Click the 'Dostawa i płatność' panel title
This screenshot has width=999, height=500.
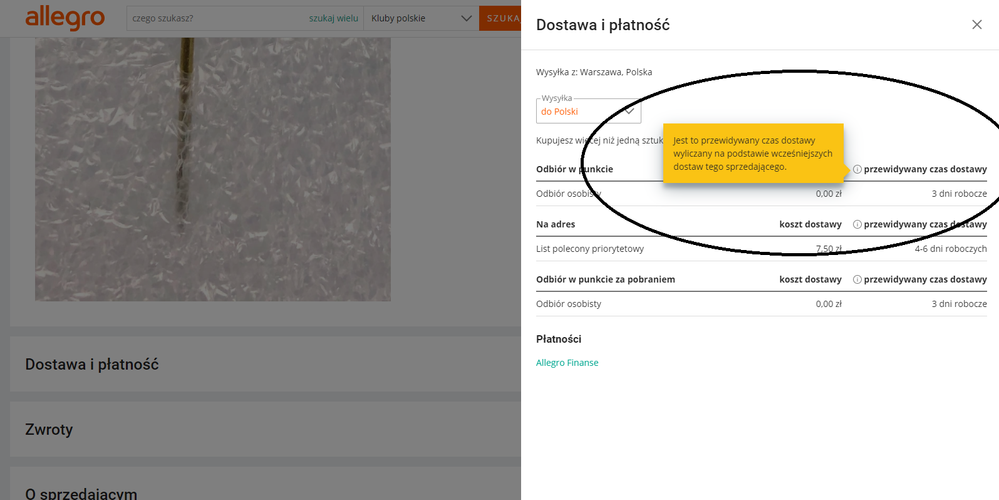pos(603,25)
